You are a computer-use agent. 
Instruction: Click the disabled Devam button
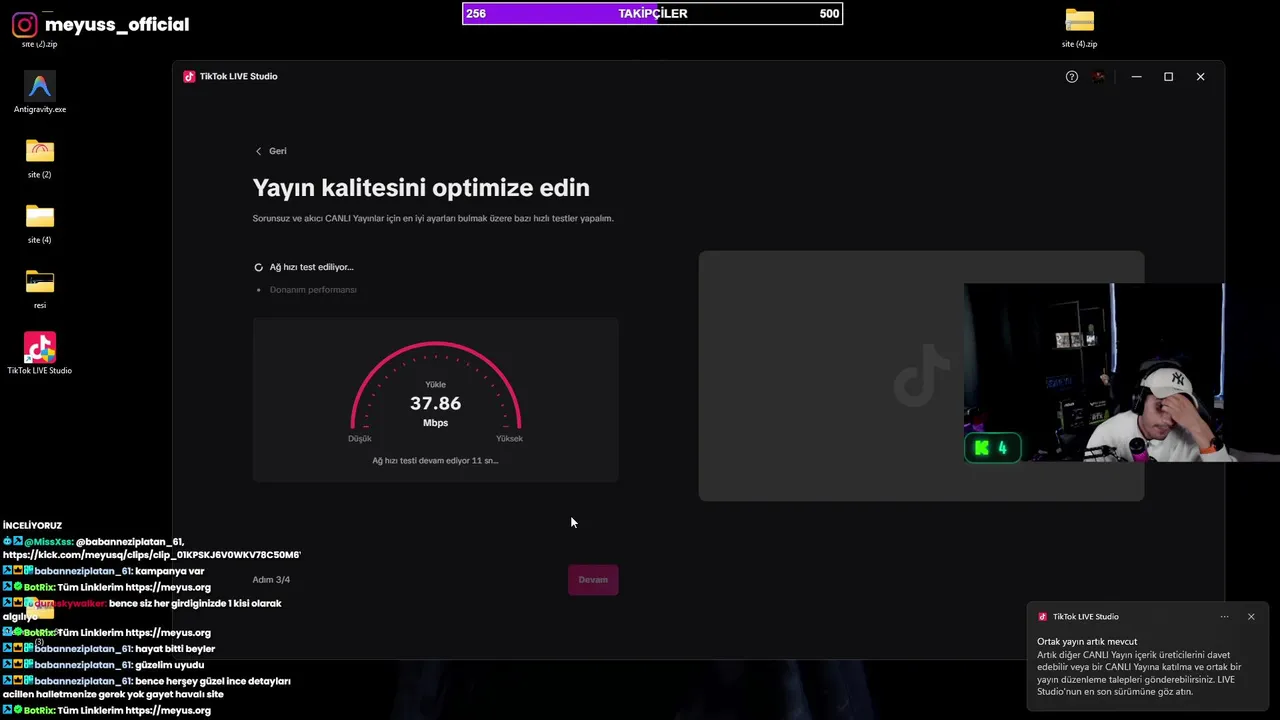593,580
